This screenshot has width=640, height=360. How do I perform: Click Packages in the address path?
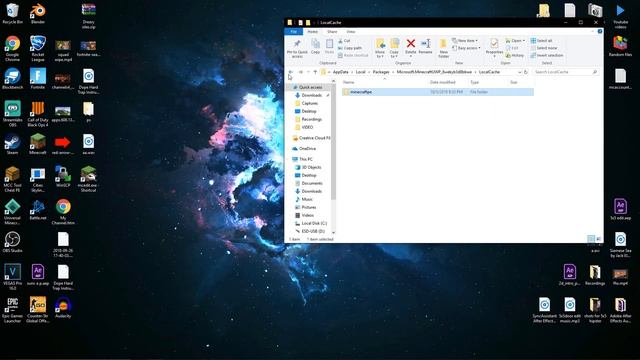[381, 72]
